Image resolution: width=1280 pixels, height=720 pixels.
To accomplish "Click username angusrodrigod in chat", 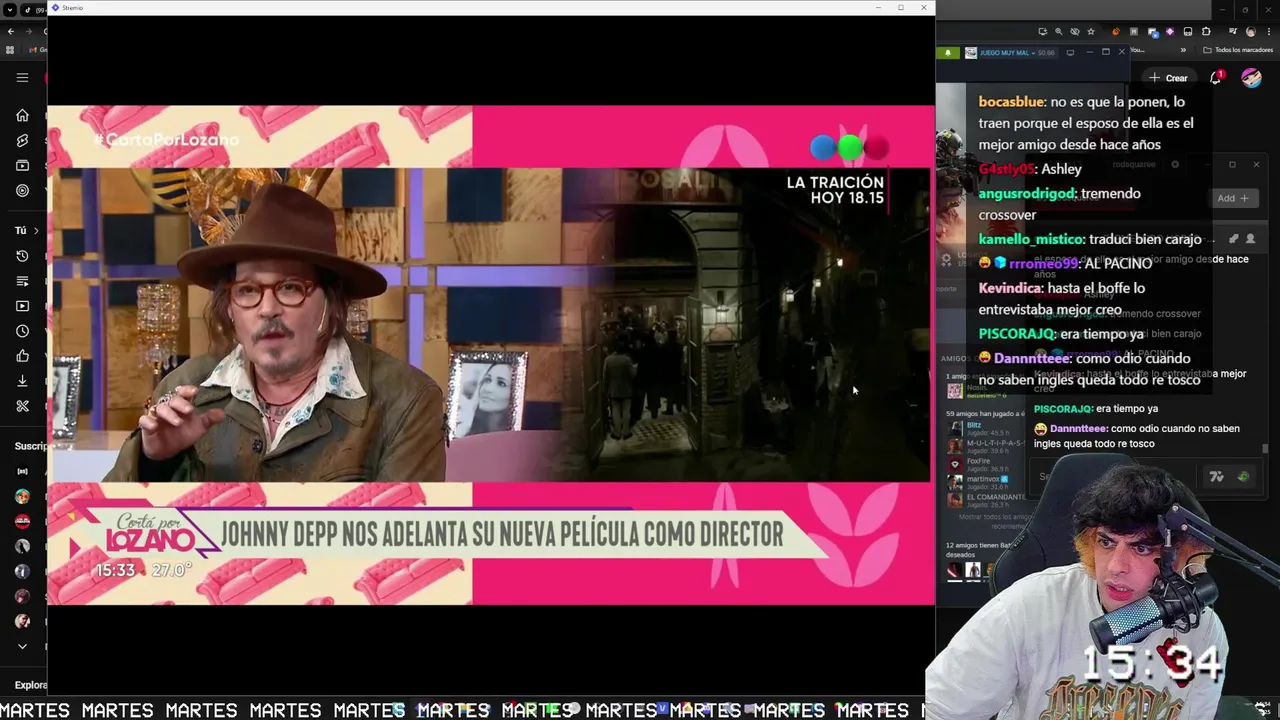I will tap(1027, 193).
